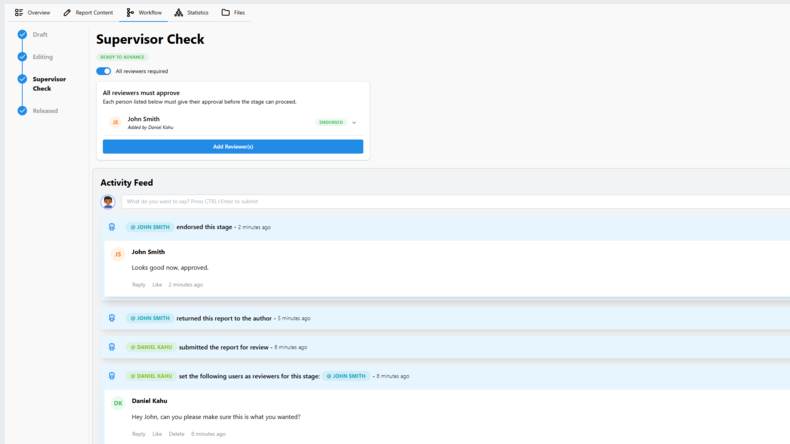This screenshot has width=790, height=444.
Task: Click the READY TO ADVANCE badge
Action: pyautogui.click(x=122, y=57)
